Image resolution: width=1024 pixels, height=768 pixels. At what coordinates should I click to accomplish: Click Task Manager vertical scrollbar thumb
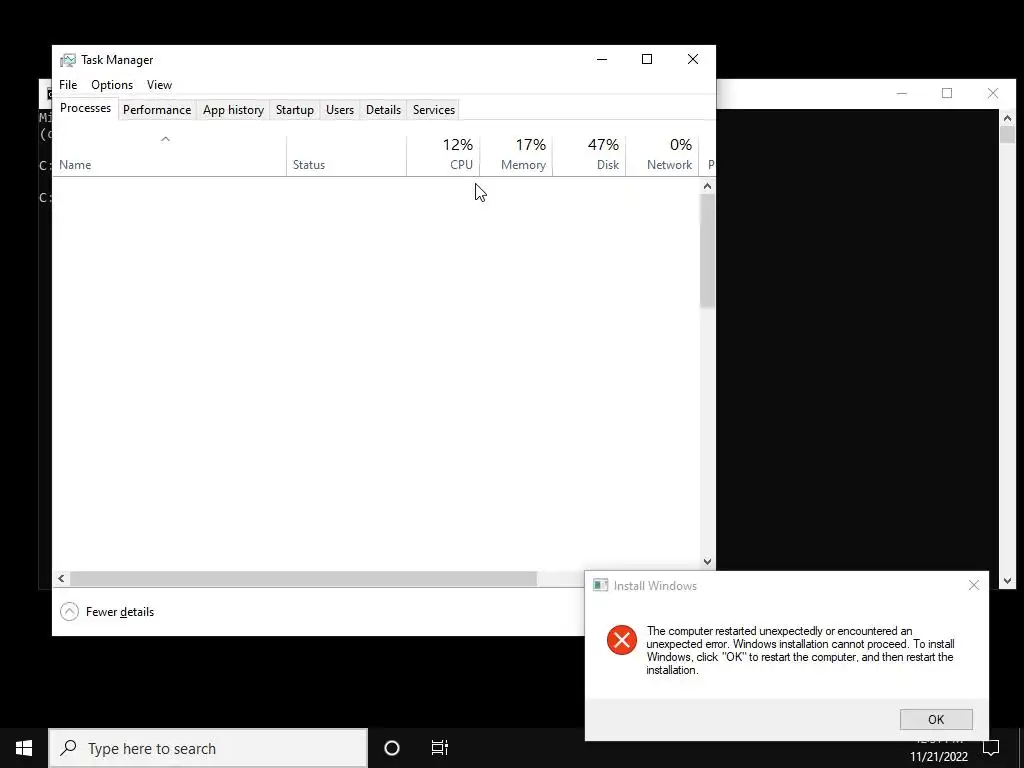click(x=707, y=251)
